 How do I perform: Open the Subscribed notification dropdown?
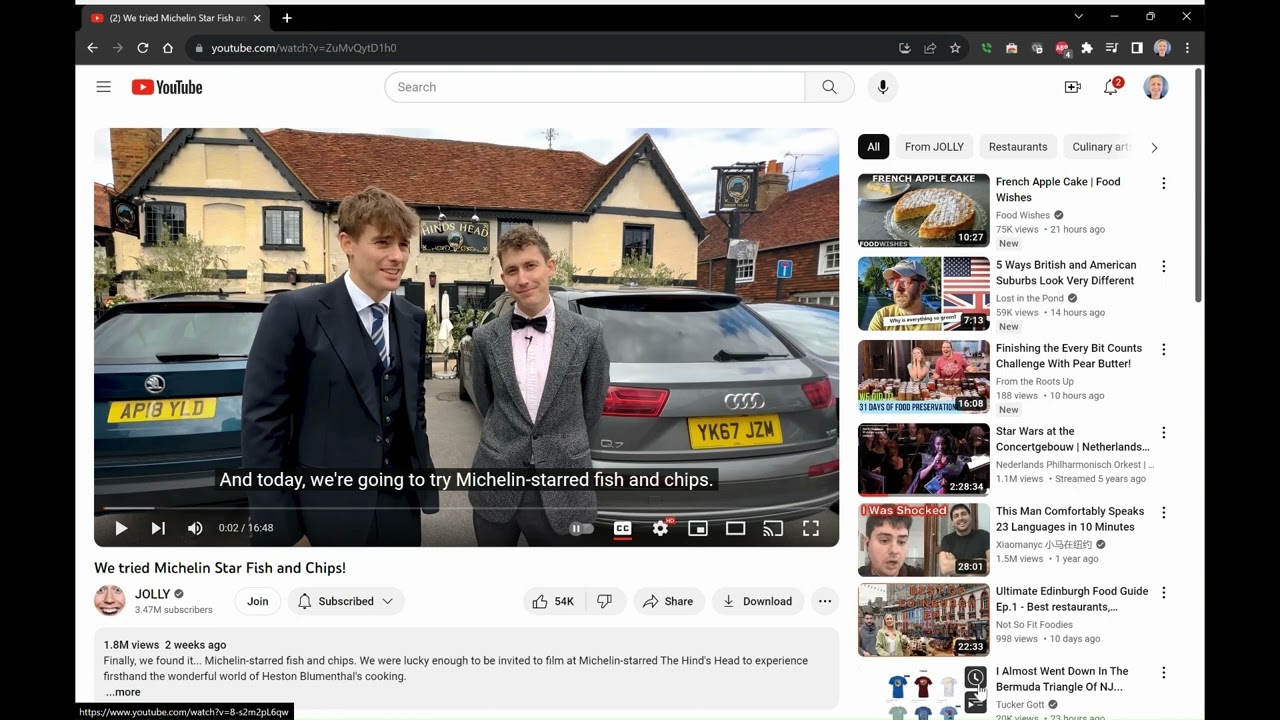(x=346, y=601)
